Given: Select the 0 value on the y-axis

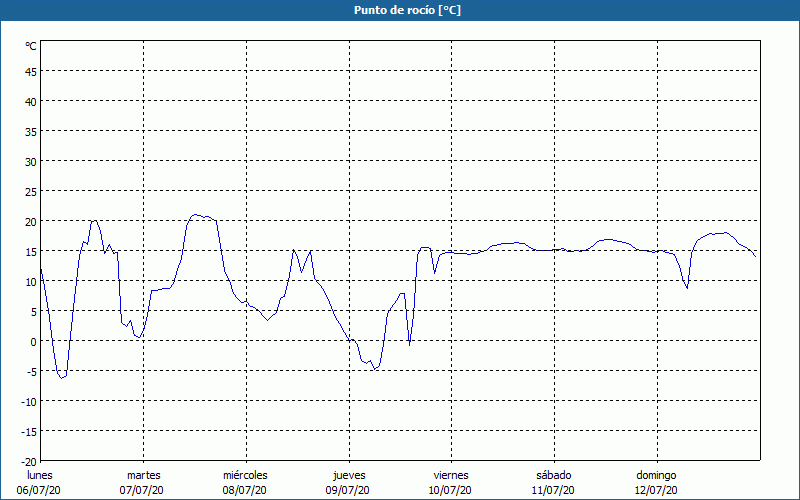Looking at the screenshot, I should [33, 341].
